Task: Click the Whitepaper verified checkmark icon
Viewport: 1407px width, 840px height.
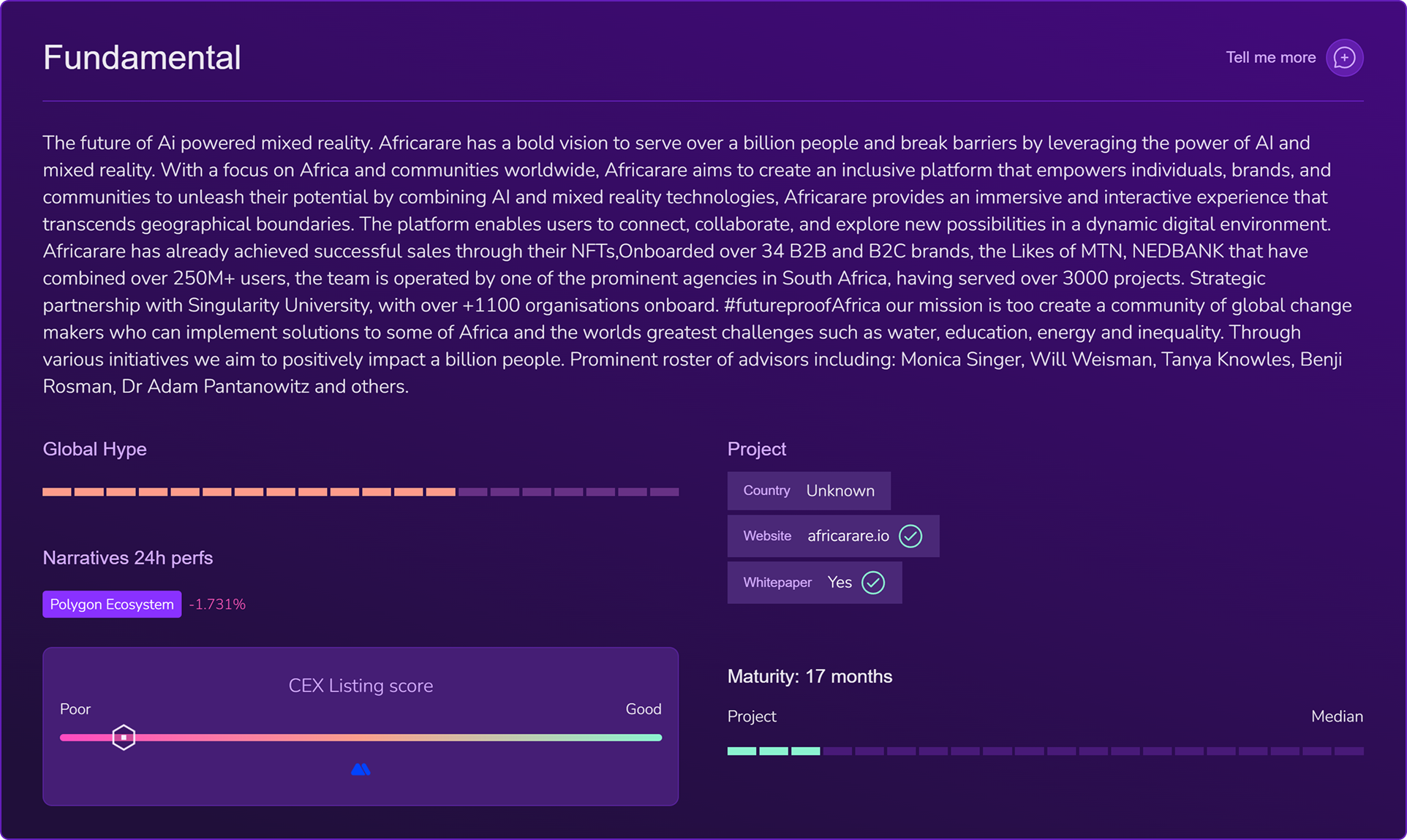Action: (x=873, y=583)
